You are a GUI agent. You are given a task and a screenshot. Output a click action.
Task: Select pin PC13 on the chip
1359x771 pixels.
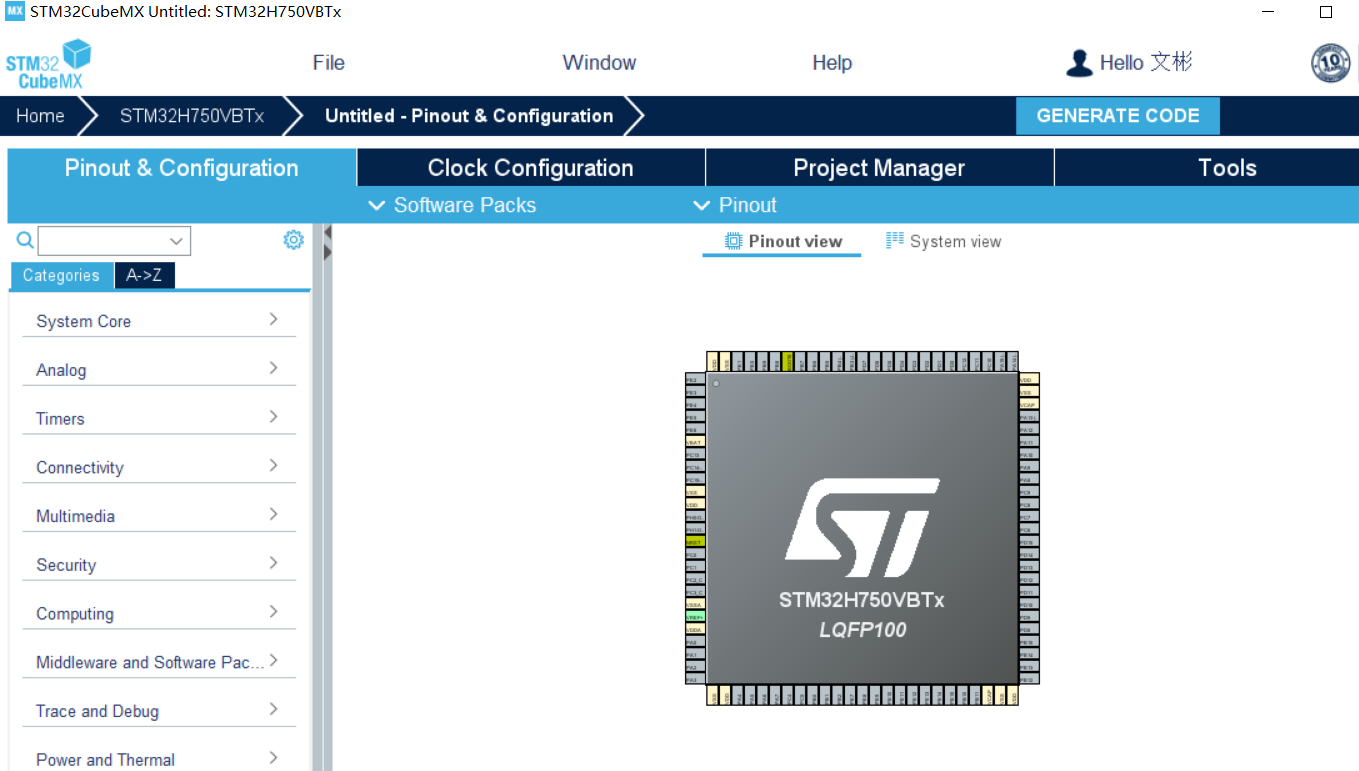(695, 454)
